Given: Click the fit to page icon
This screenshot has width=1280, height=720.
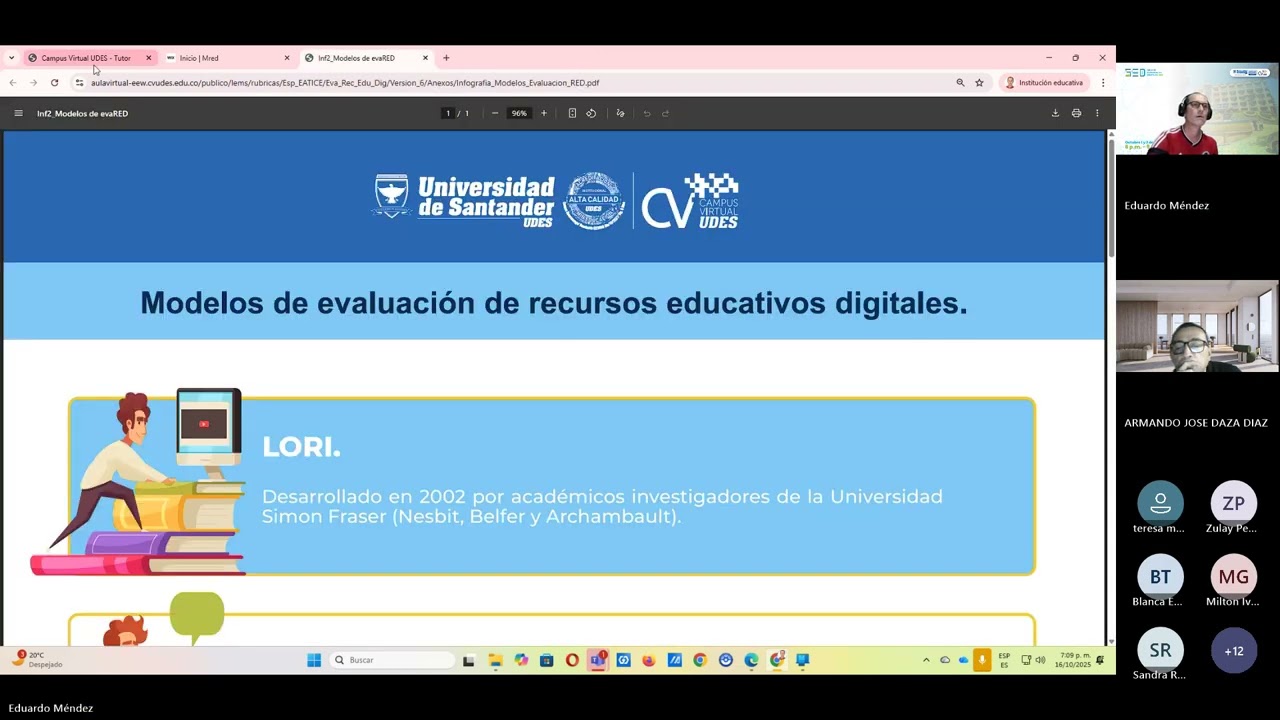Looking at the screenshot, I should (572, 113).
